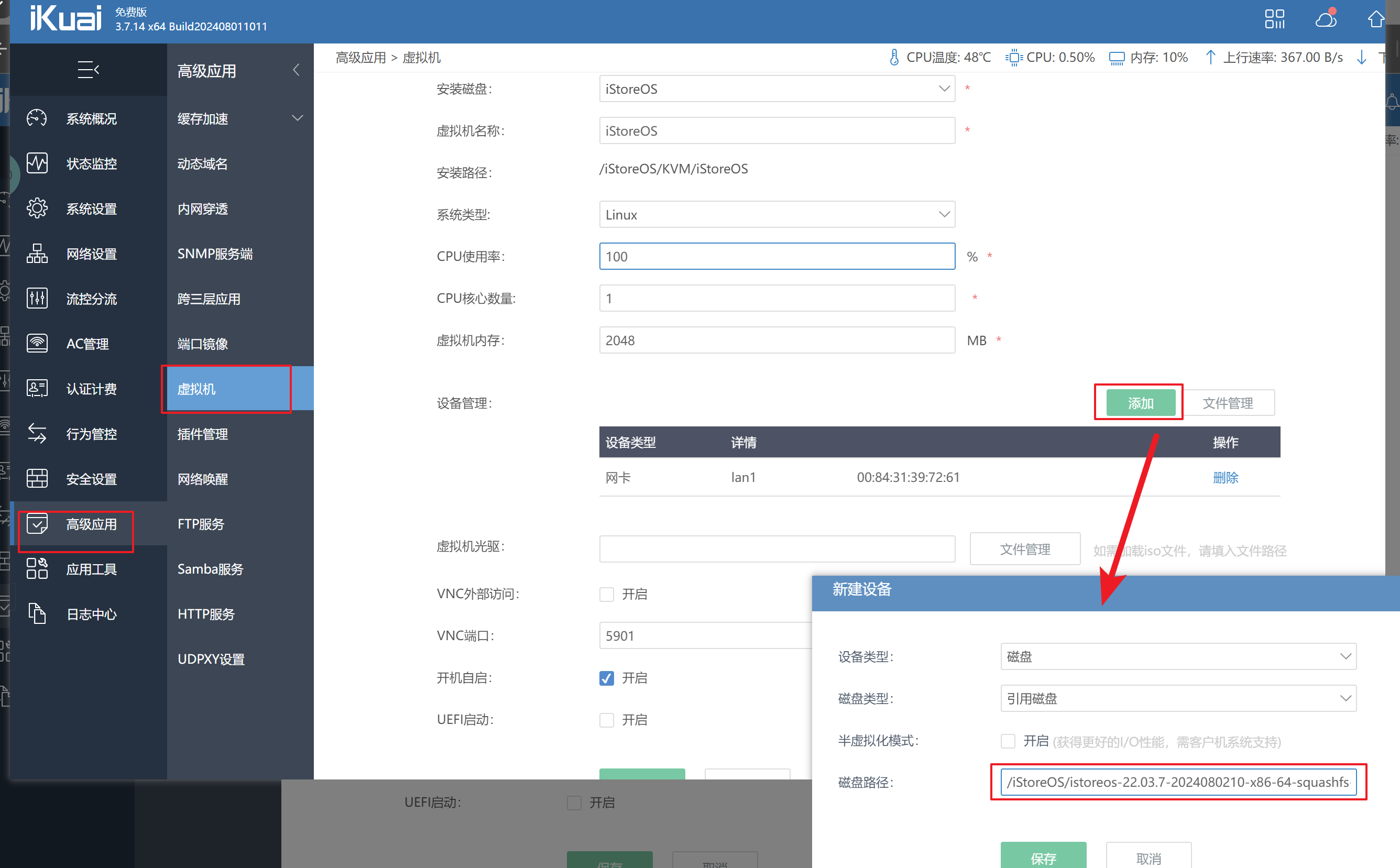Focus the 磁盘路径 input field
Viewport: 1400px width, 868px height.
pyautogui.click(x=1178, y=782)
